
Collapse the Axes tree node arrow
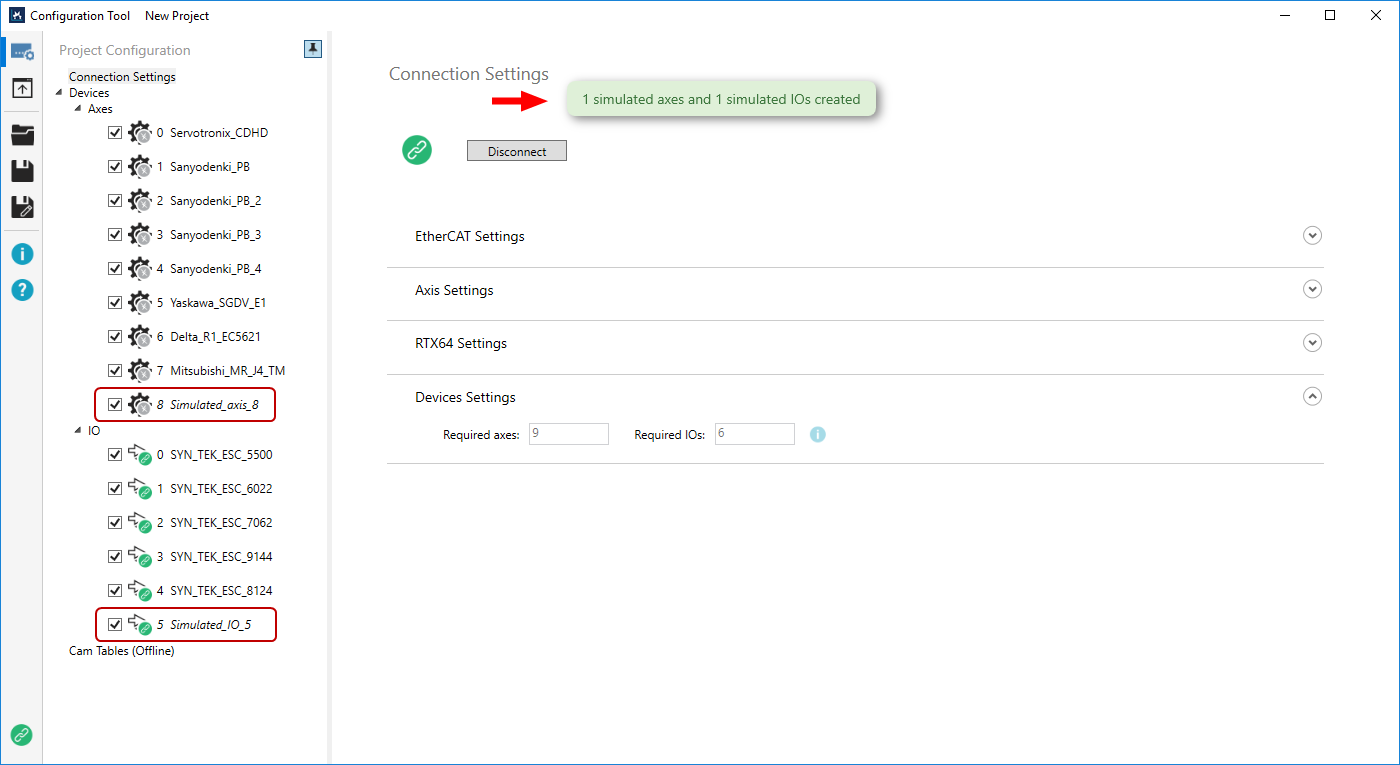[x=78, y=108]
